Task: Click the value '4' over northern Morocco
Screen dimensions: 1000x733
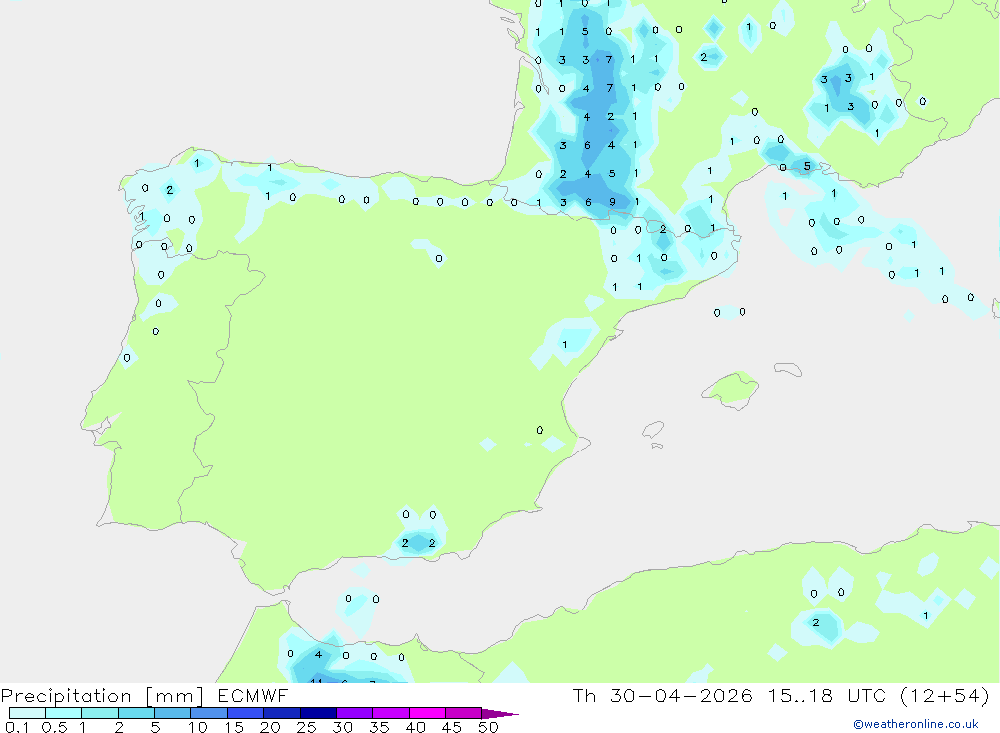Action: pyautogui.click(x=318, y=655)
